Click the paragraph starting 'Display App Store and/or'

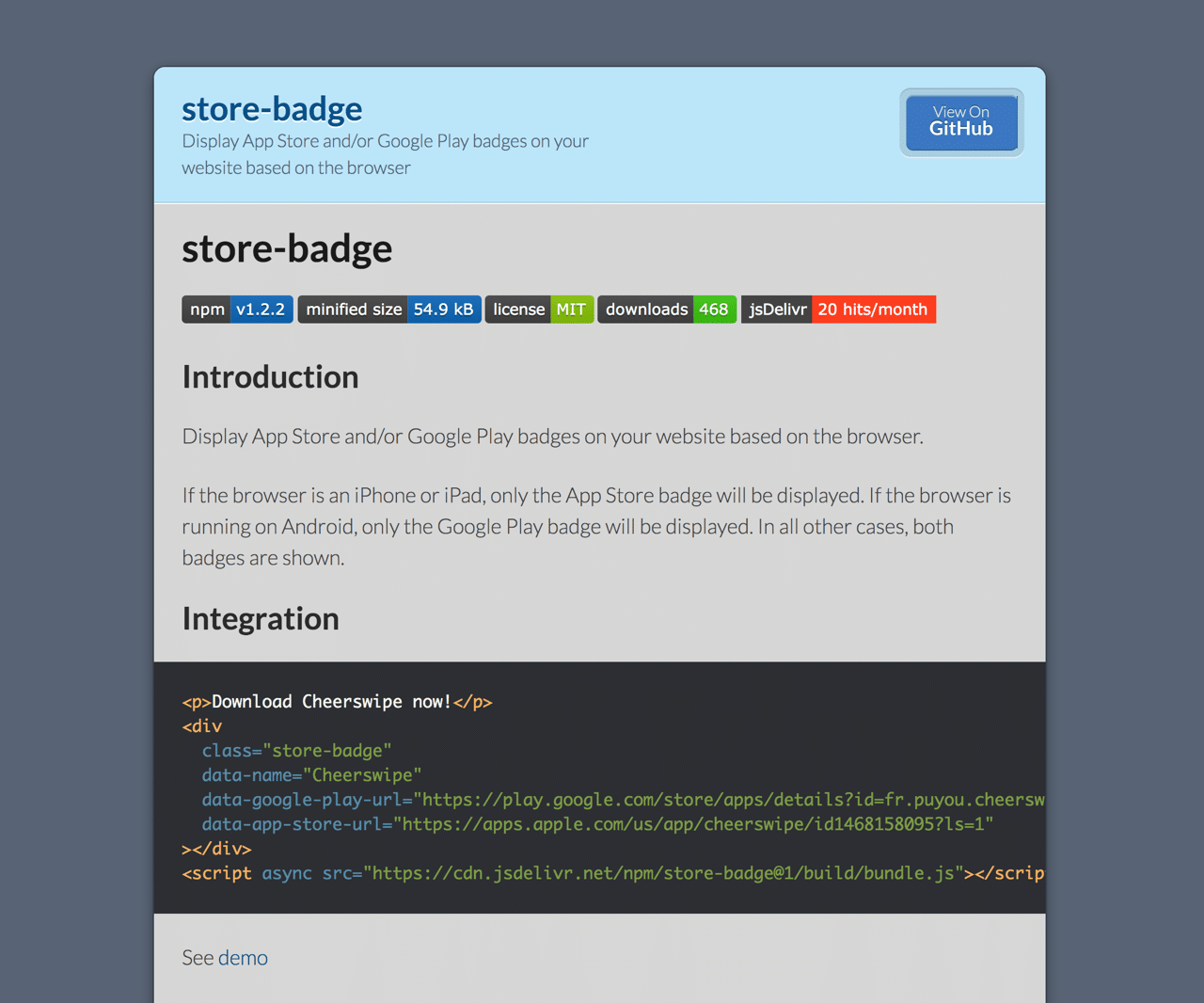pyautogui.click(x=553, y=437)
